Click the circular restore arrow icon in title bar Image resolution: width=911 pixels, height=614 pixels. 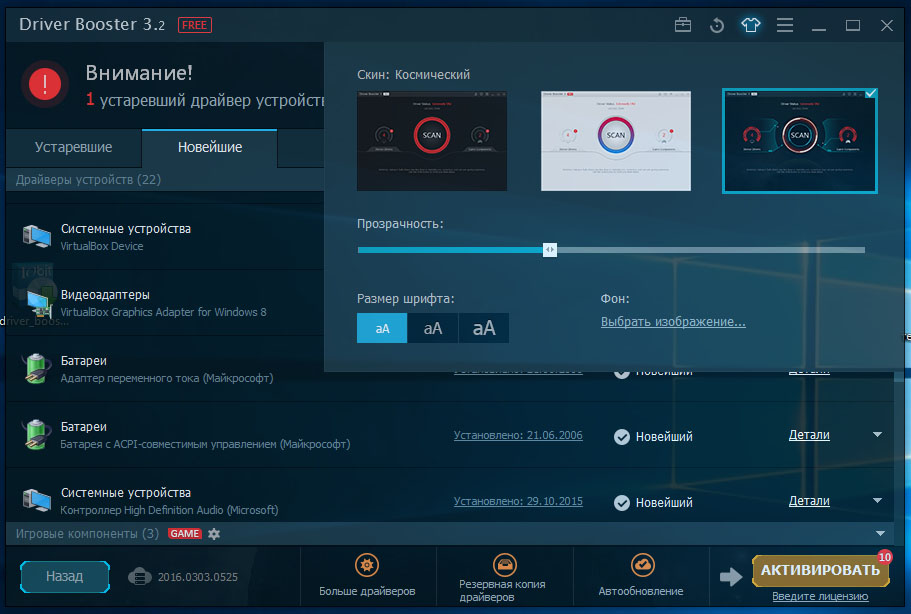pos(717,25)
